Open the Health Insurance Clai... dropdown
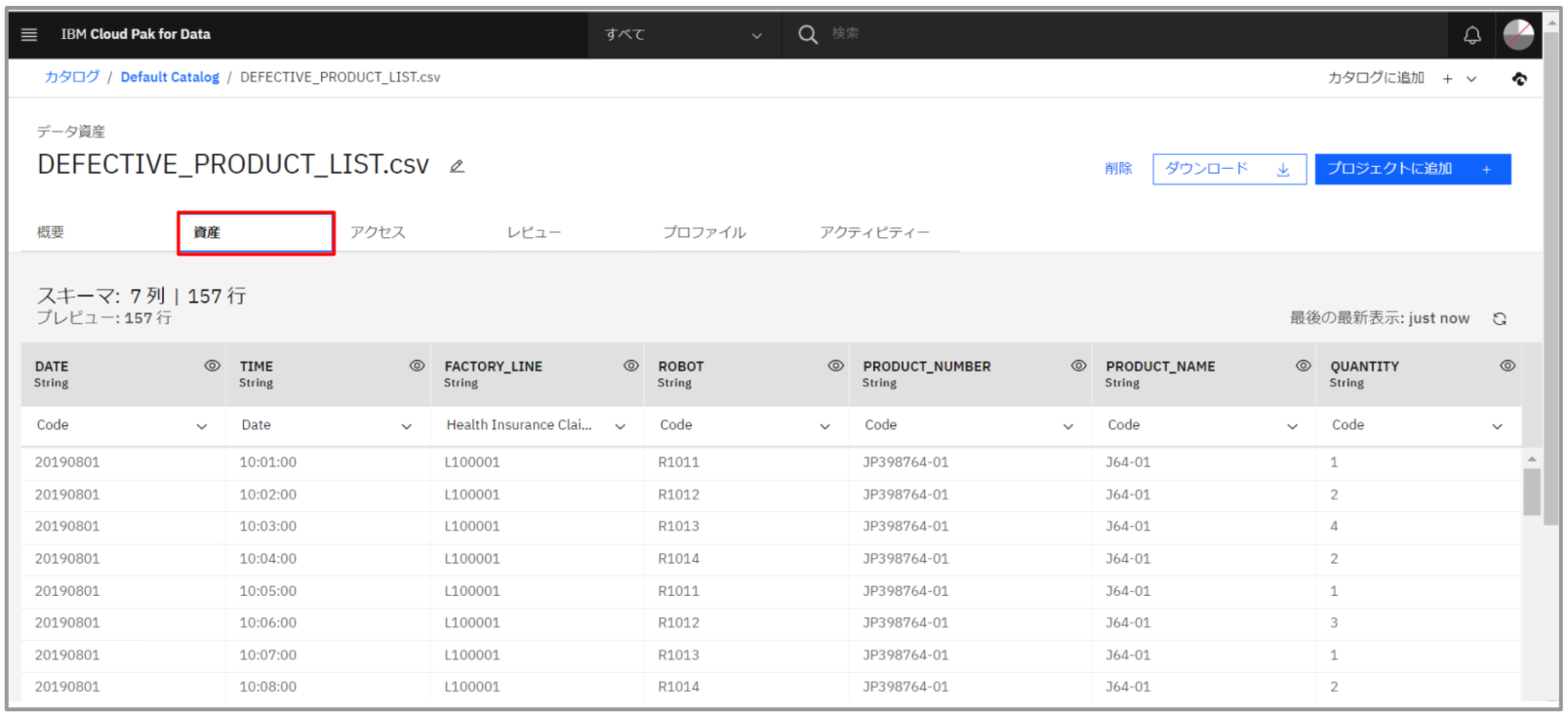The width and height of the screenshot is (1568, 715). (537, 425)
